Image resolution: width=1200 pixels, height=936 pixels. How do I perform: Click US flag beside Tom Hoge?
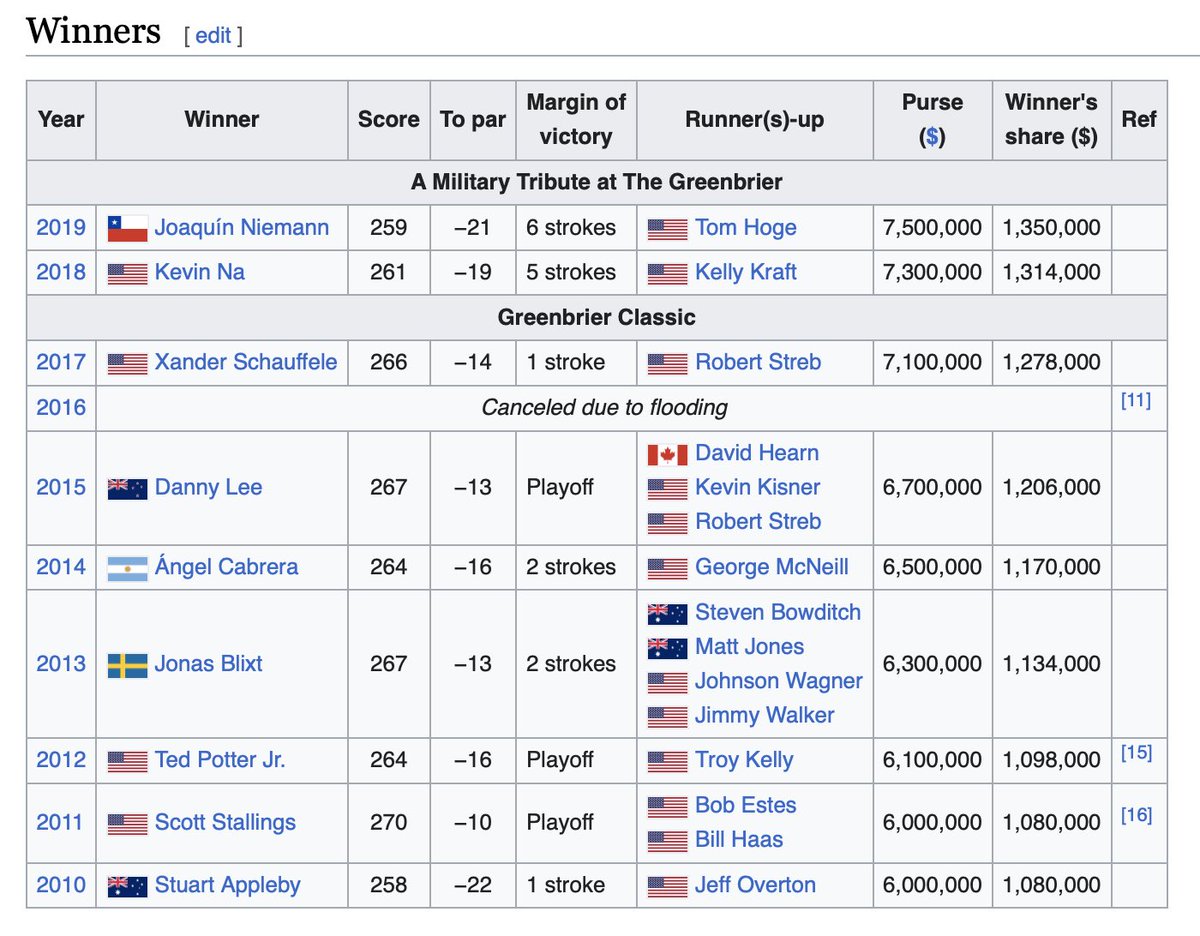point(668,228)
